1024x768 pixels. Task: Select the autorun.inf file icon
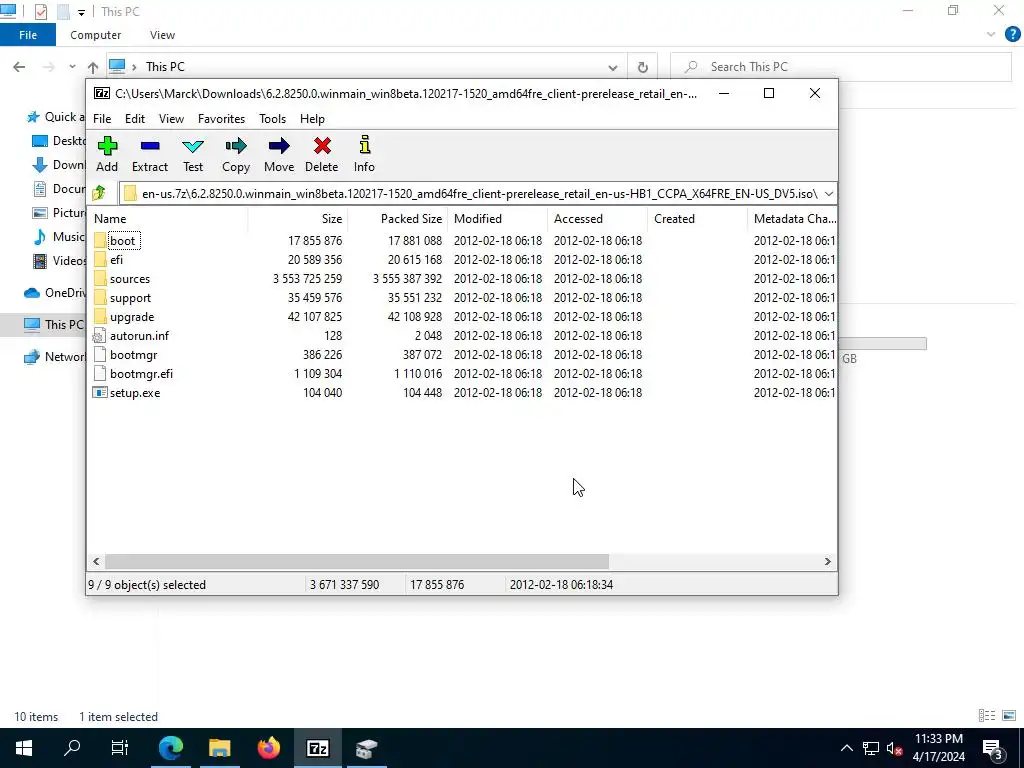click(99, 336)
